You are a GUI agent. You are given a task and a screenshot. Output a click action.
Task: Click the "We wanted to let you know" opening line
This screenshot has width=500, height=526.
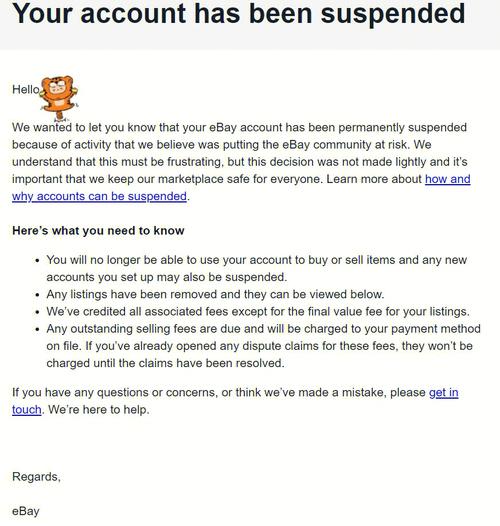tap(239, 127)
